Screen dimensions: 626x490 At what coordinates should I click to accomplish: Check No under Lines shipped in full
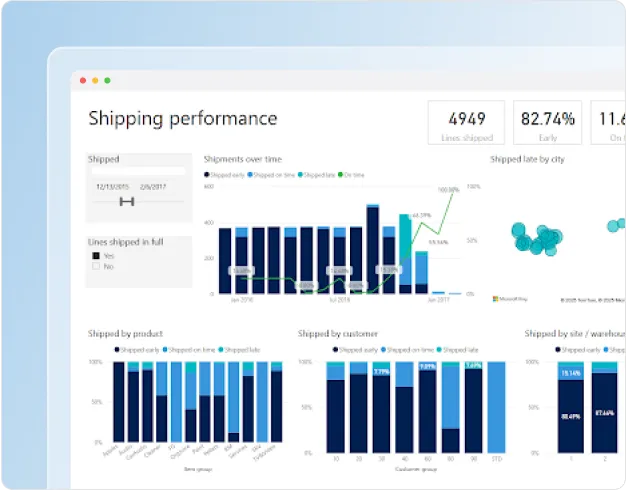point(96,266)
